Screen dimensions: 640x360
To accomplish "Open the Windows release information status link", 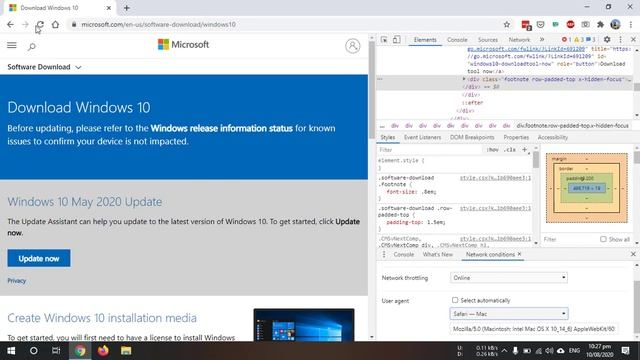I will pyautogui.click(x=222, y=128).
